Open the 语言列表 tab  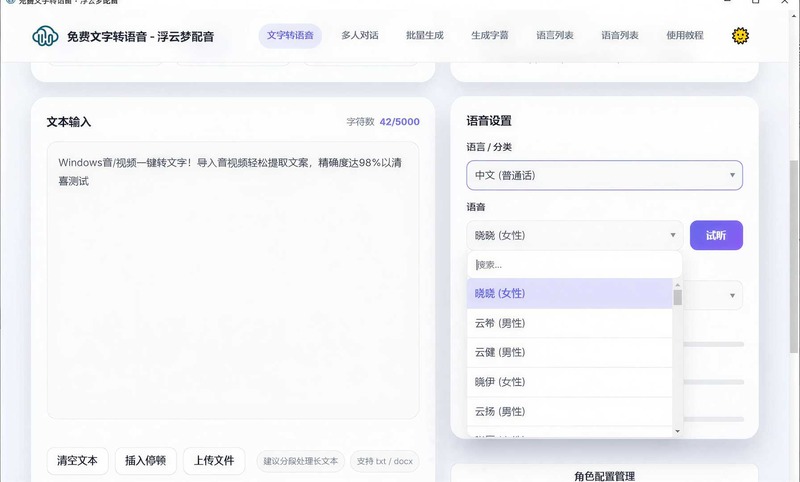pyautogui.click(x=555, y=36)
